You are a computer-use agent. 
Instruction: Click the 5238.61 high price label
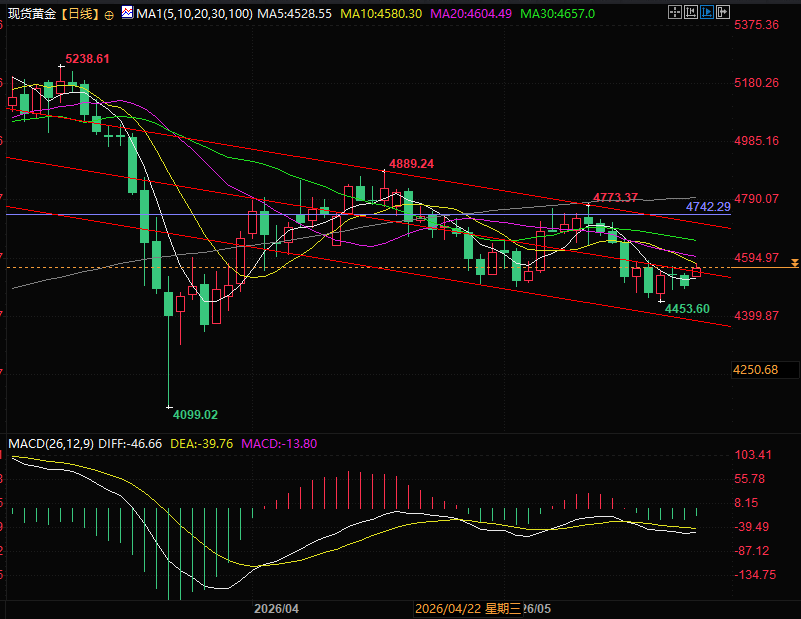87,59
